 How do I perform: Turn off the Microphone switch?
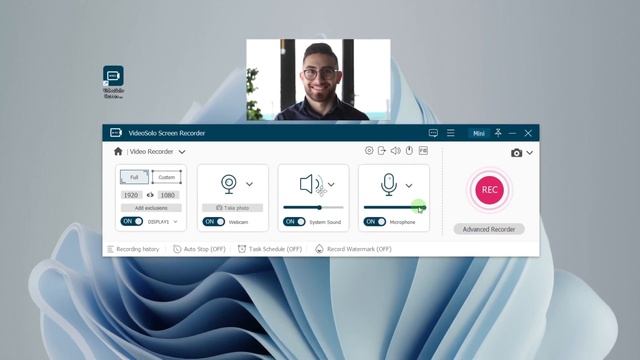(374, 222)
